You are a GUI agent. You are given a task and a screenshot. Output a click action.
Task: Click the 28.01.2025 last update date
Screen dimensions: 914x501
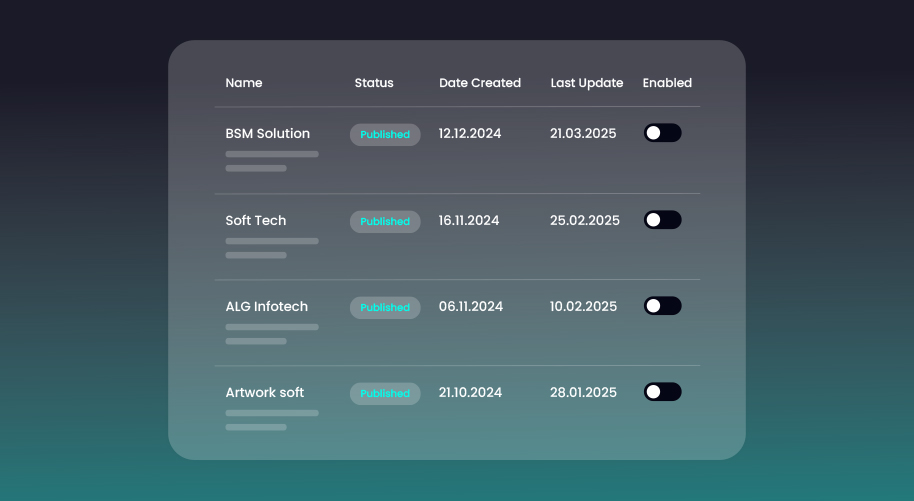(x=583, y=393)
